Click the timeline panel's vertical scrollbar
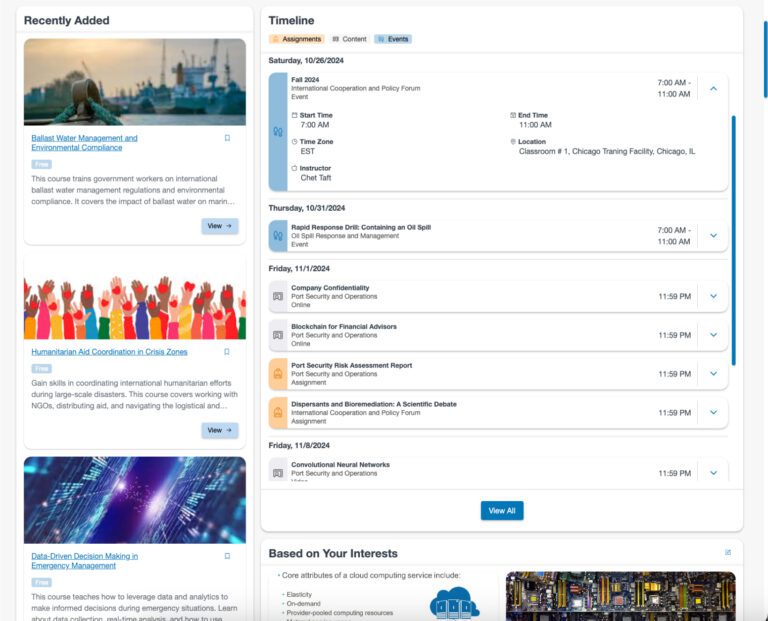 (733, 240)
